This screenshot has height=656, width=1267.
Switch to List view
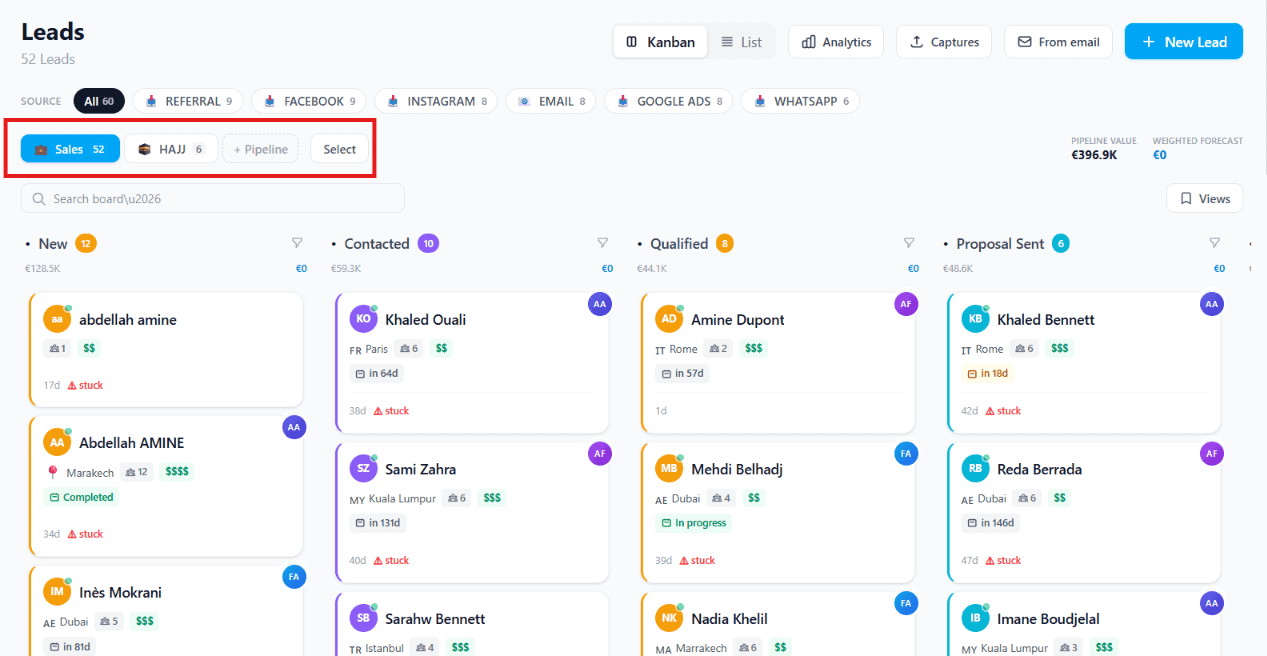(x=741, y=42)
